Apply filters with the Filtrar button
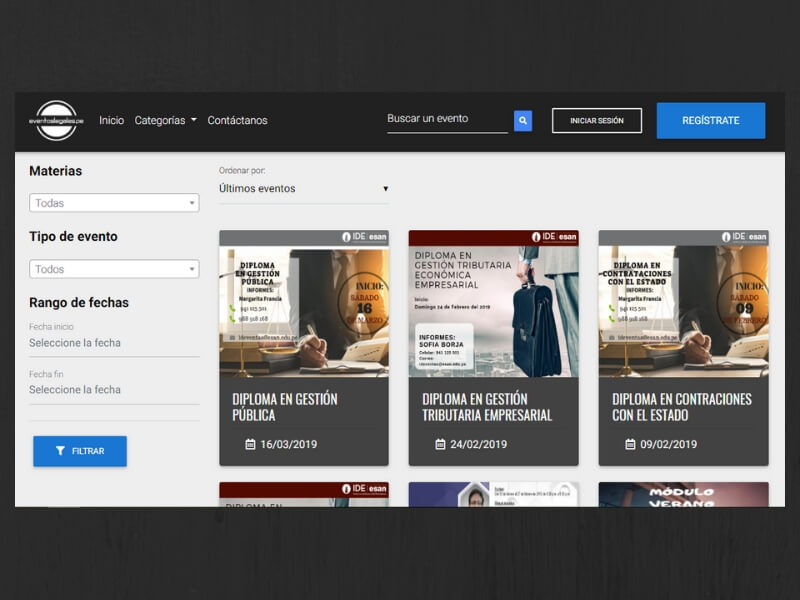800x600 pixels. tap(80, 451)
